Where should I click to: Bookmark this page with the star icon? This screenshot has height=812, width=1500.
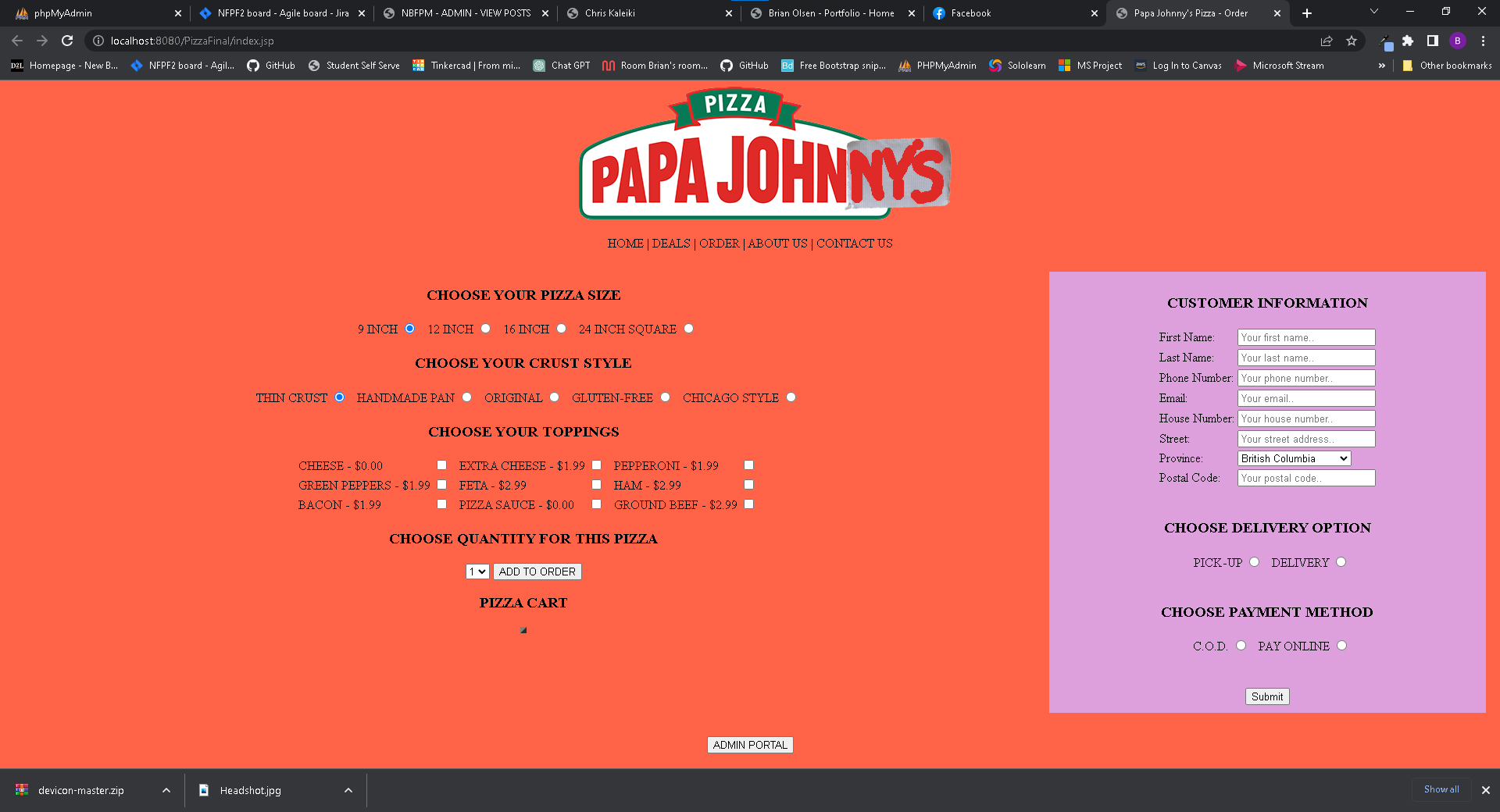[1352, 41]
